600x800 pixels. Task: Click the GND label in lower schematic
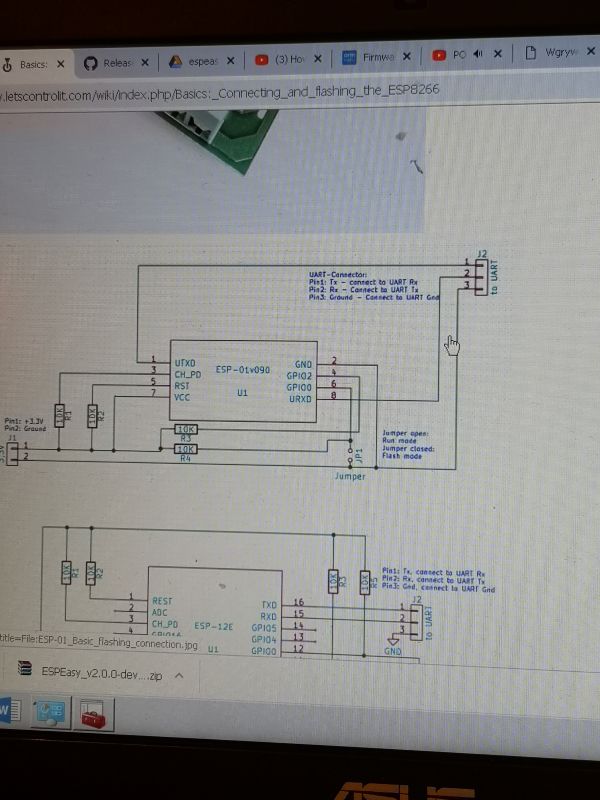click(x=393, y=651)
